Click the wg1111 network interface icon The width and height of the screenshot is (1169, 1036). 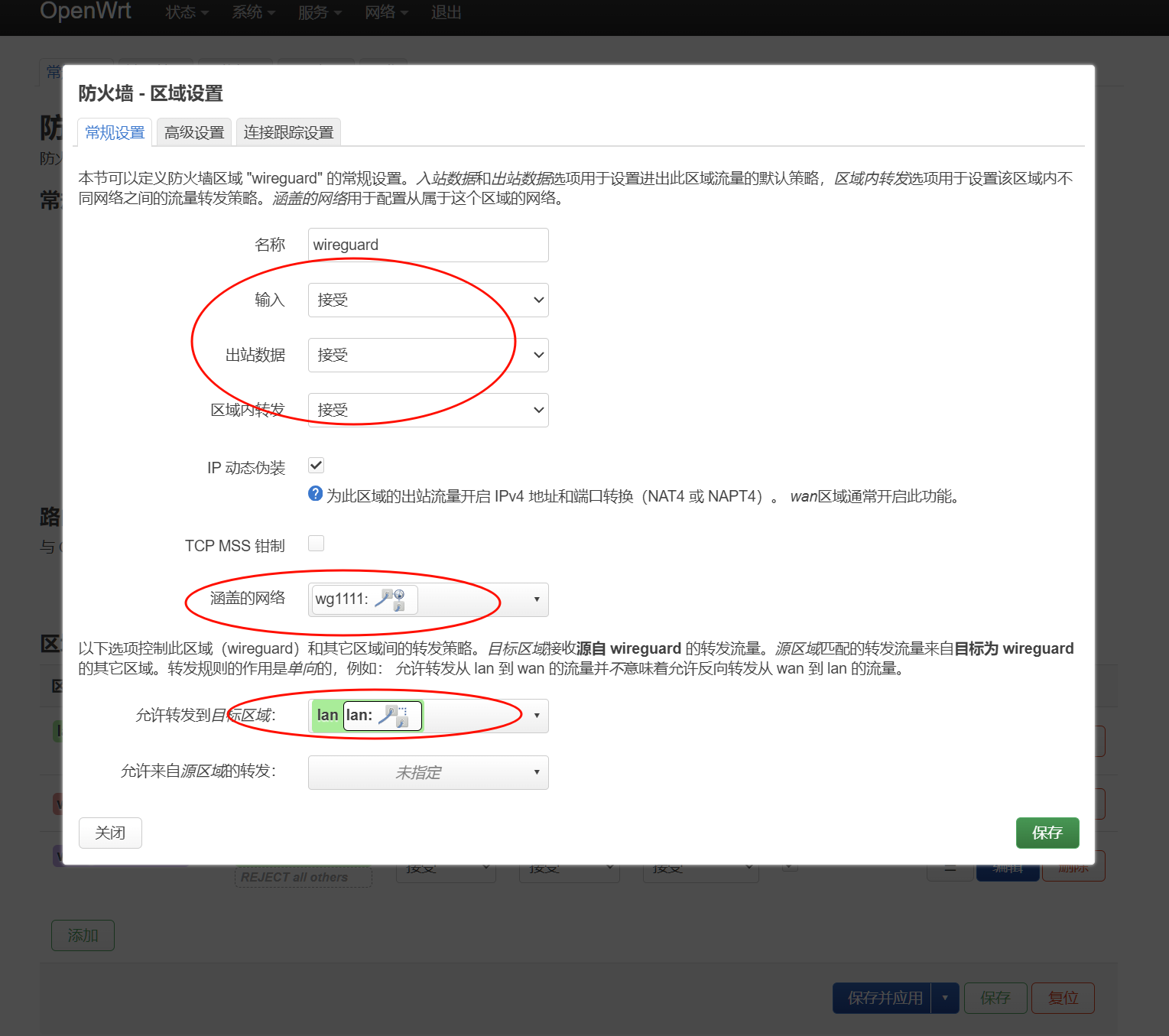click(391, 599)
